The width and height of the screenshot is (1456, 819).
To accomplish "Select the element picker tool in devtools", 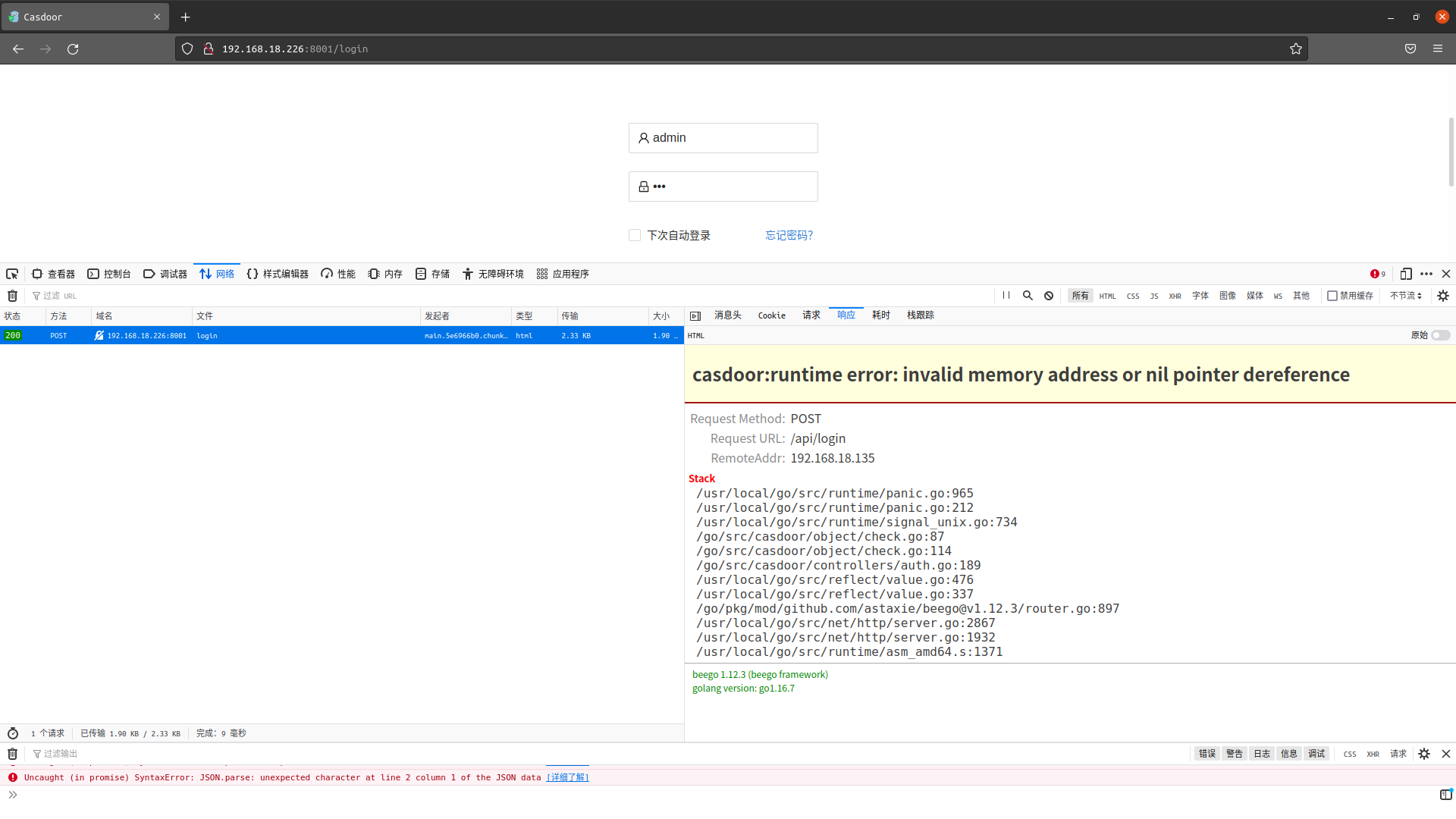I will (11, 274).
